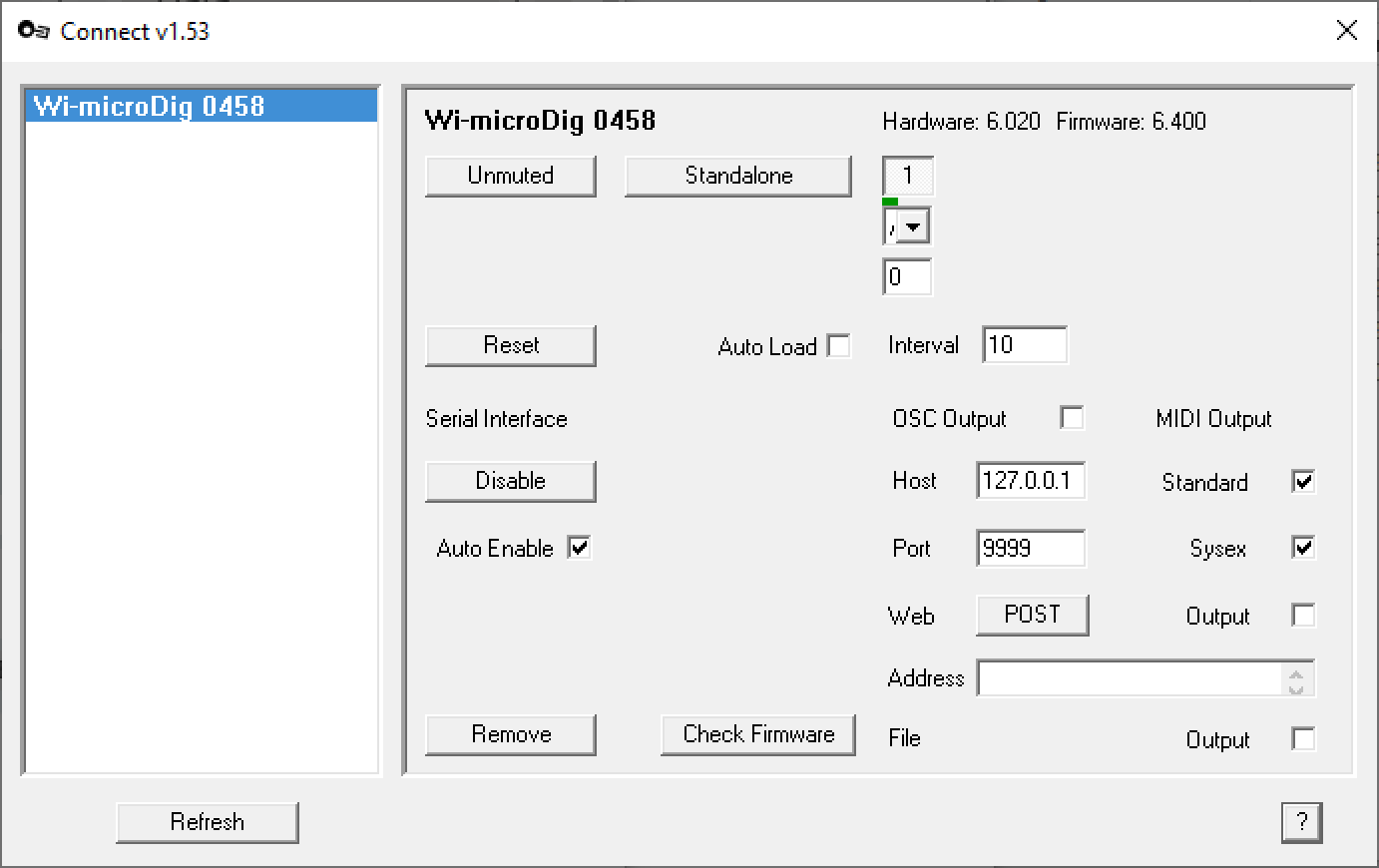This screenshot has width=1379, height=868.
Task: Uncheck the MIDI Standard checkbox
Action: pos(1303,481)
